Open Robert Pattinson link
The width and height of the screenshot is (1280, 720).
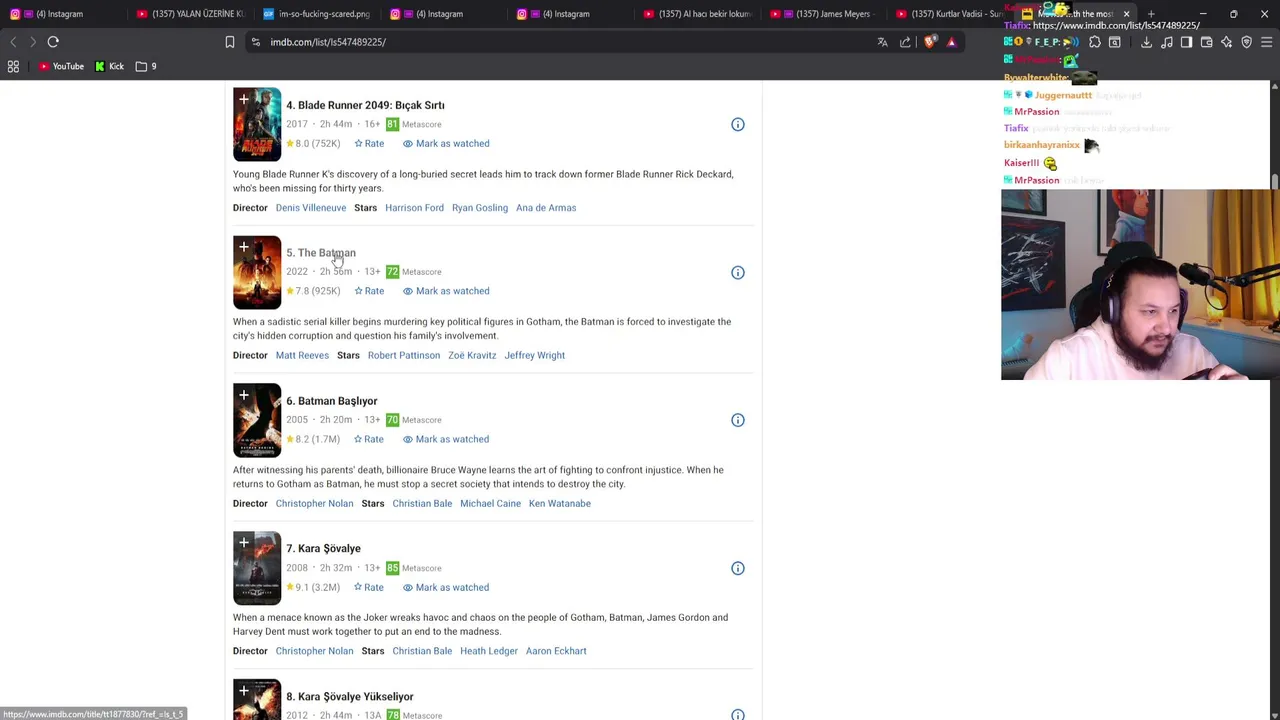coord(404,355)
